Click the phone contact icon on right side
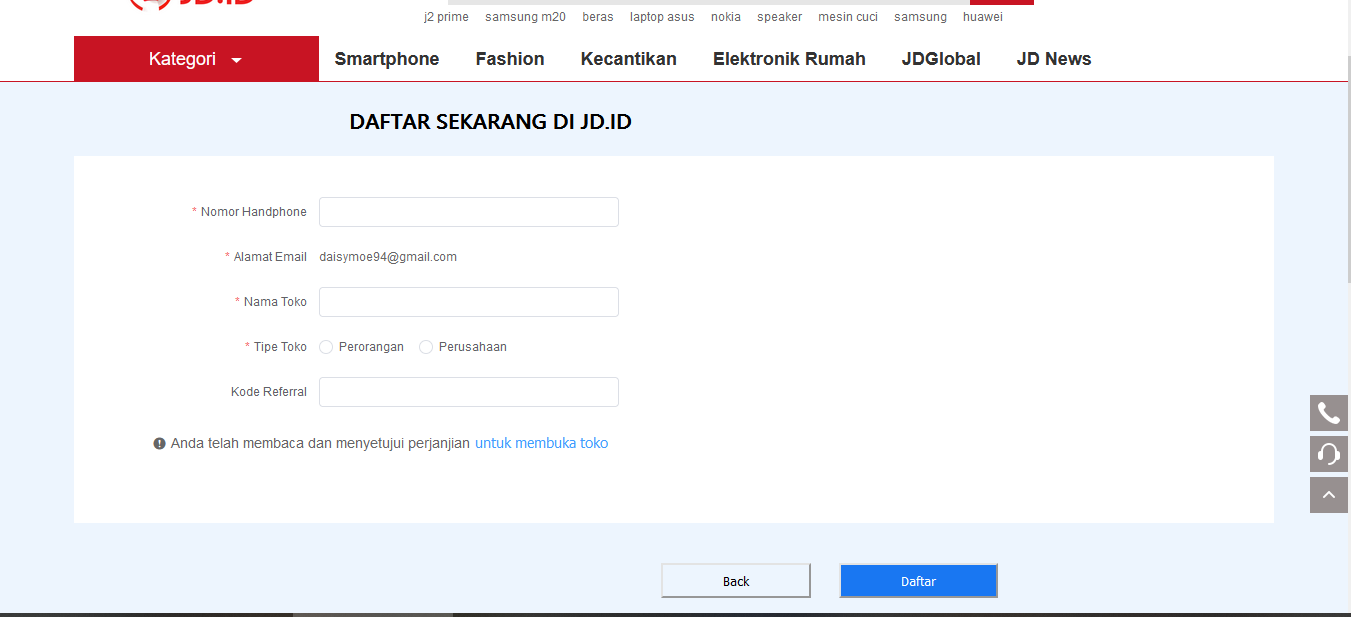1351x617 pixels. (x=1329, y=413)
